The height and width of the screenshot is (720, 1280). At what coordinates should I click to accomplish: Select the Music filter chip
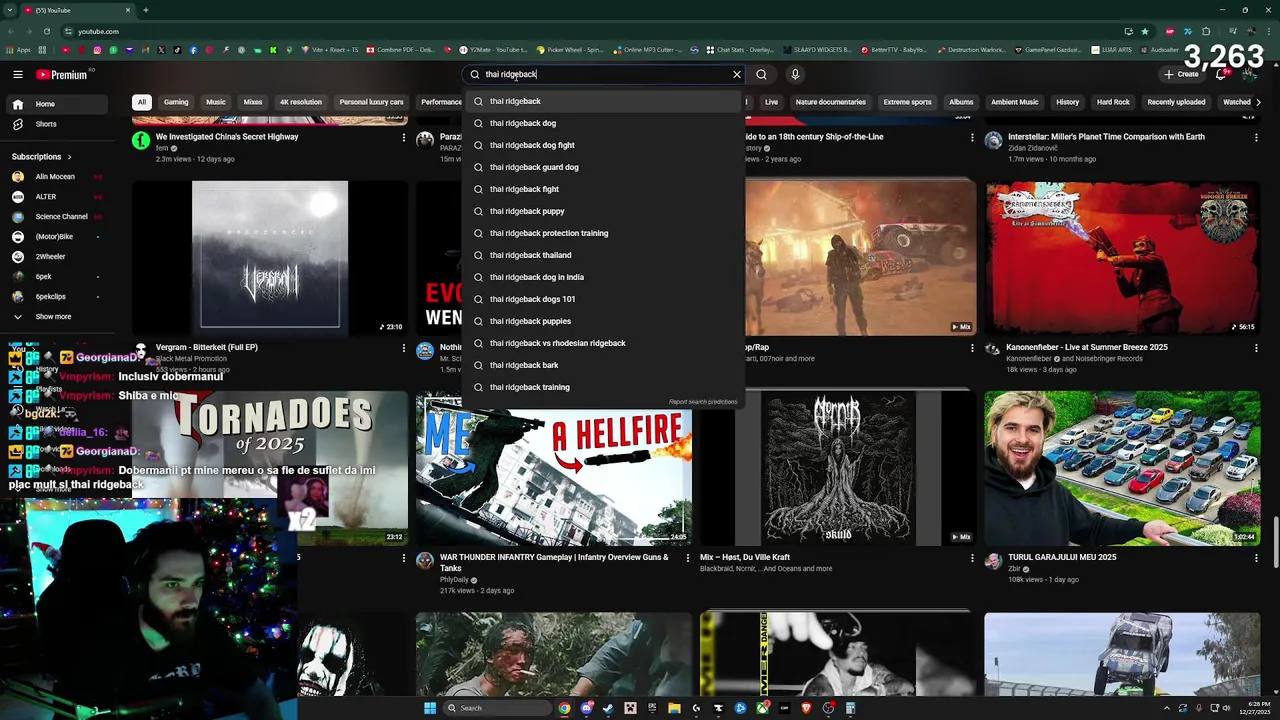[216, 102]
